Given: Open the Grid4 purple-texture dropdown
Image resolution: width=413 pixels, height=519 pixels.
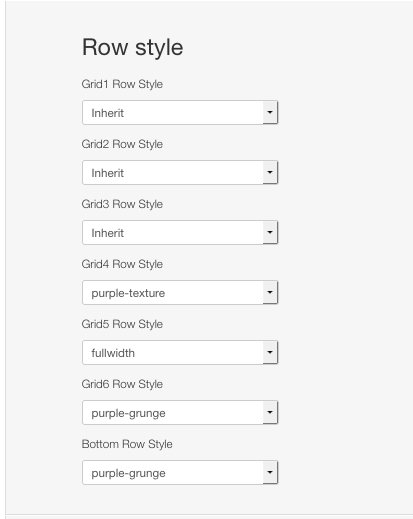Looking at the screenshot, I should pos(180,293).
